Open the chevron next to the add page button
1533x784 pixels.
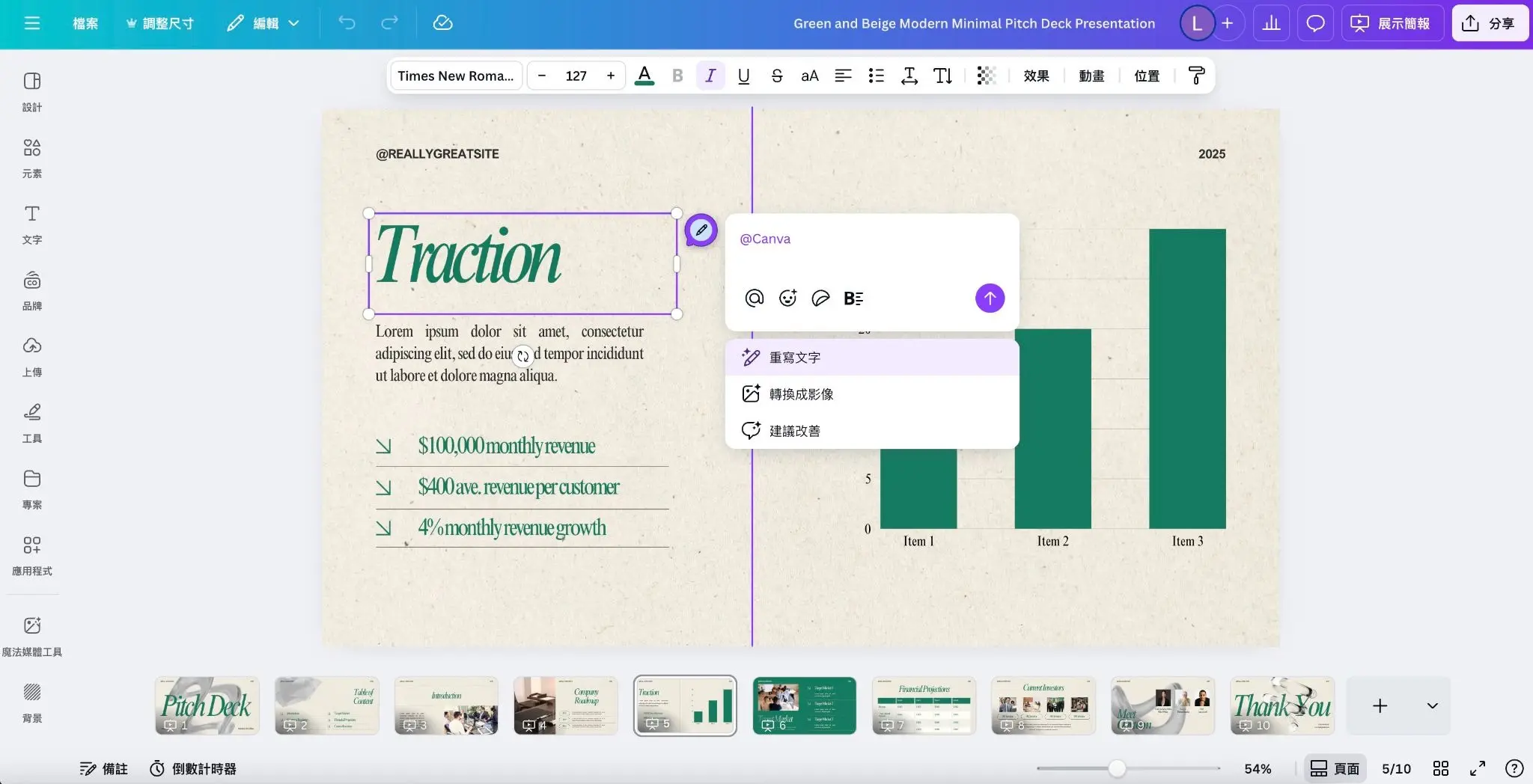coord(1431,705)
